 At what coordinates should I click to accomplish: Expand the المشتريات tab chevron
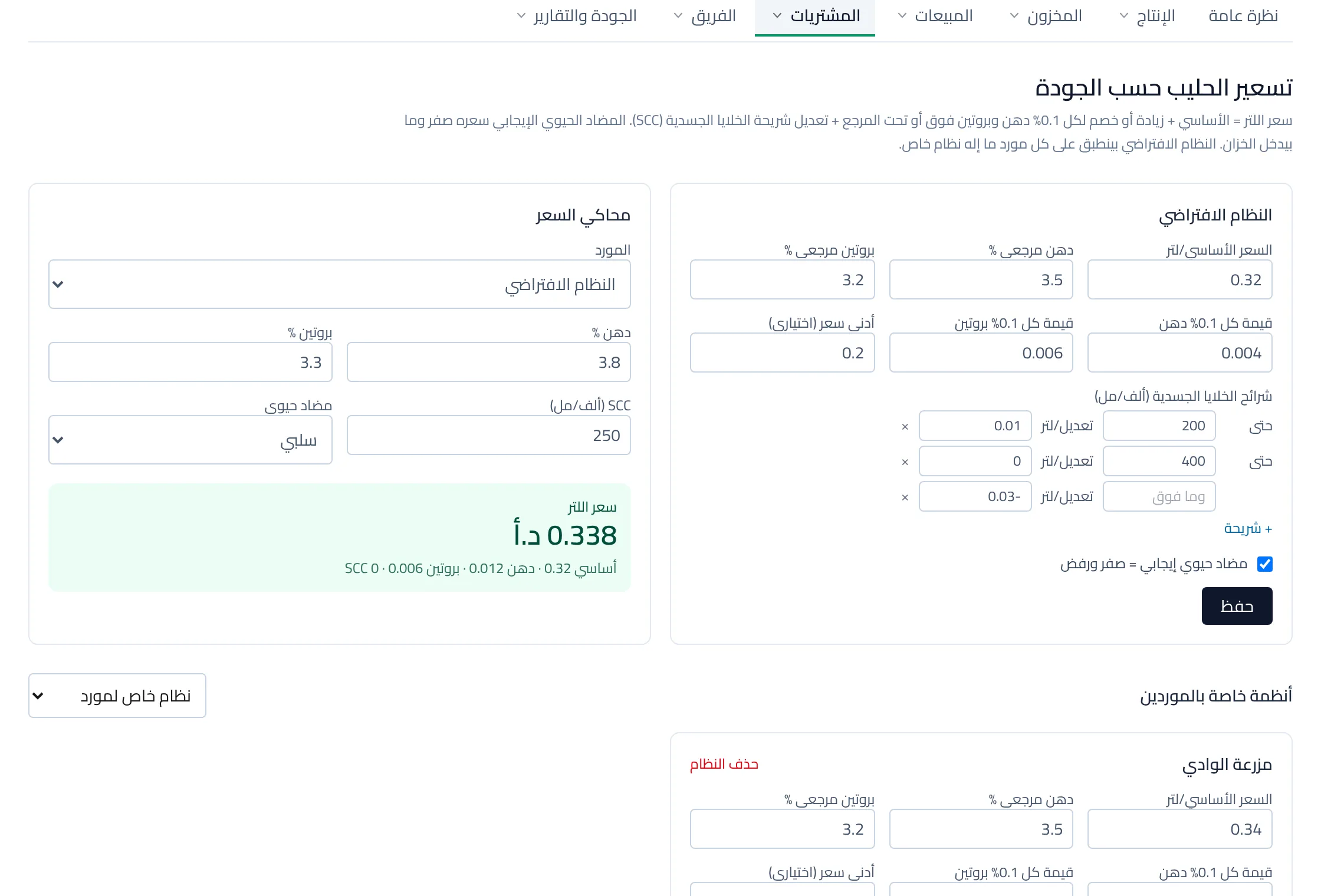[x=777, y=16]
